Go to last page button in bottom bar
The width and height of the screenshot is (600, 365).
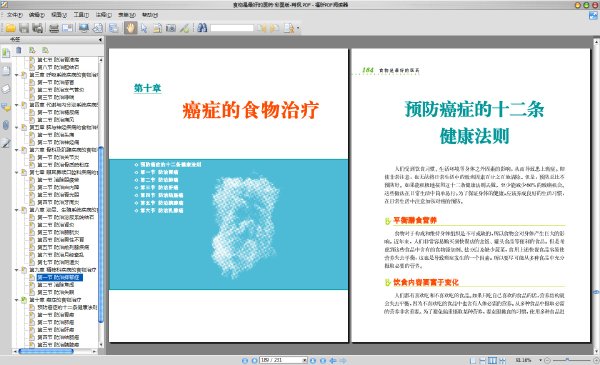[x=323, y=360]
